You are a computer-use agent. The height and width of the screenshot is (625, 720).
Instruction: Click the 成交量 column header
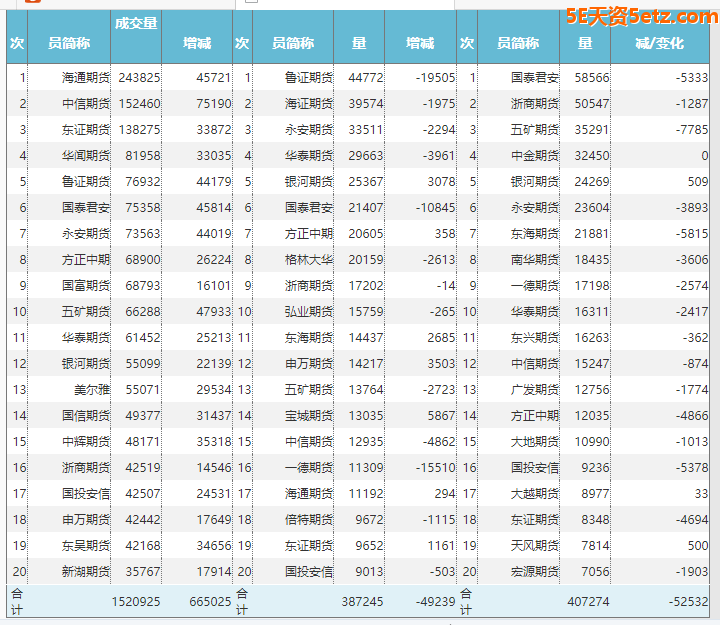click(136, 24)
